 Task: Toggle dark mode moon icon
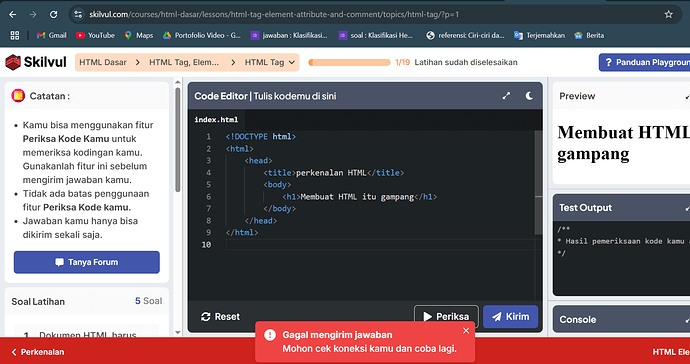point(529,96)
